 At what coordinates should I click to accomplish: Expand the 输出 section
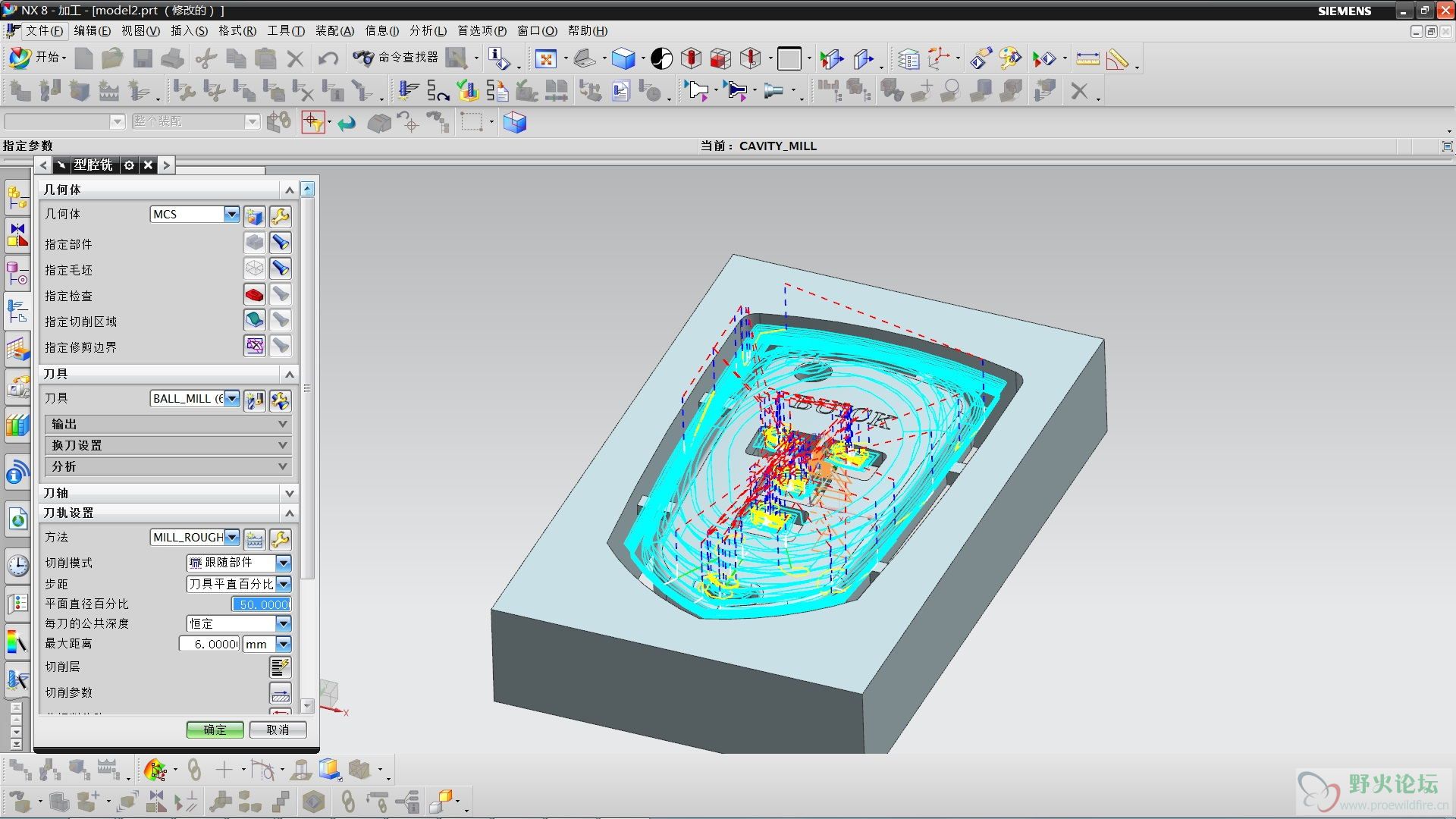pyautogui.click(x=168, y=424)
